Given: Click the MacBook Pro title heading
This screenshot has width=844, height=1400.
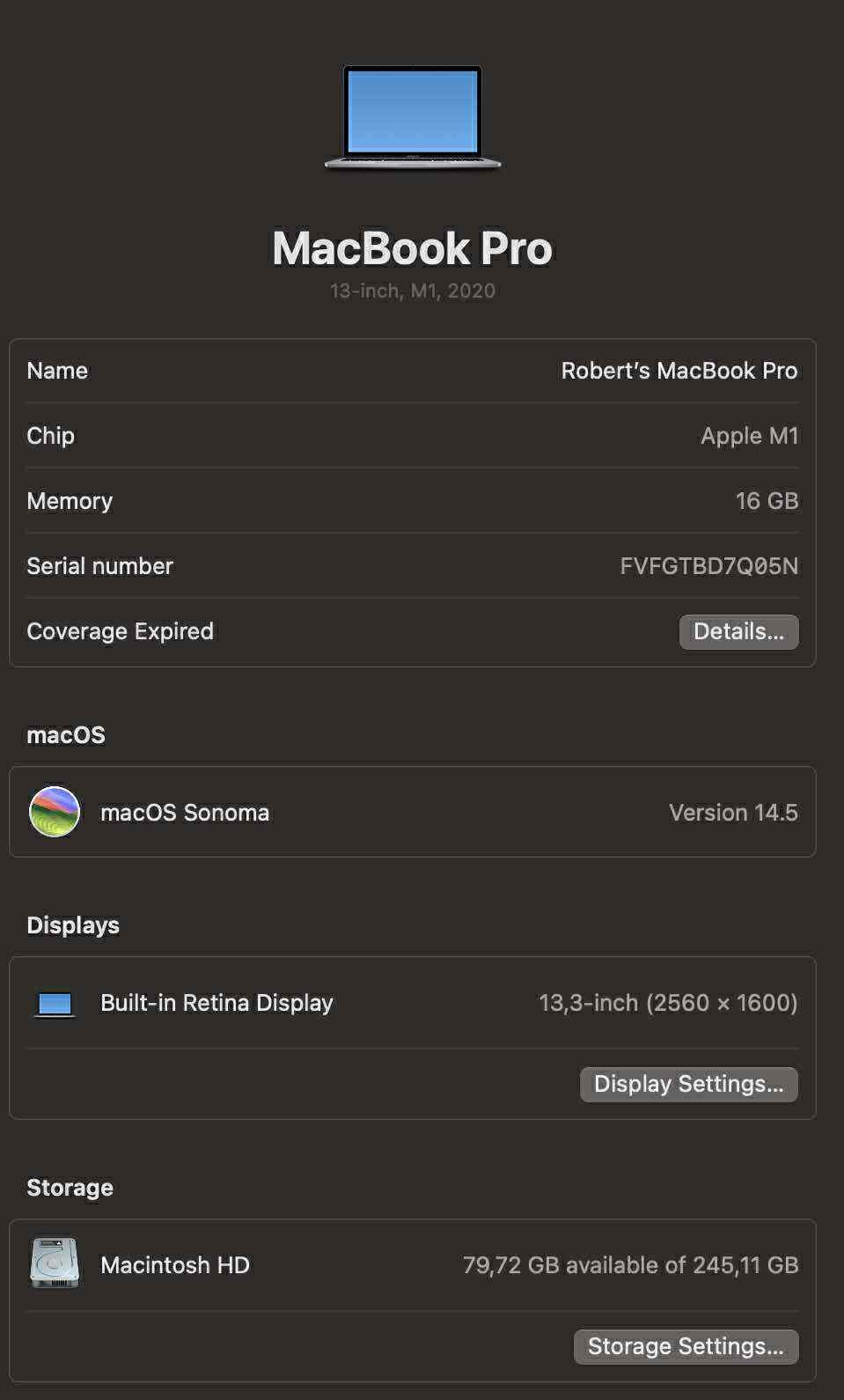Looking at the screenshot, I should (412, 248).
